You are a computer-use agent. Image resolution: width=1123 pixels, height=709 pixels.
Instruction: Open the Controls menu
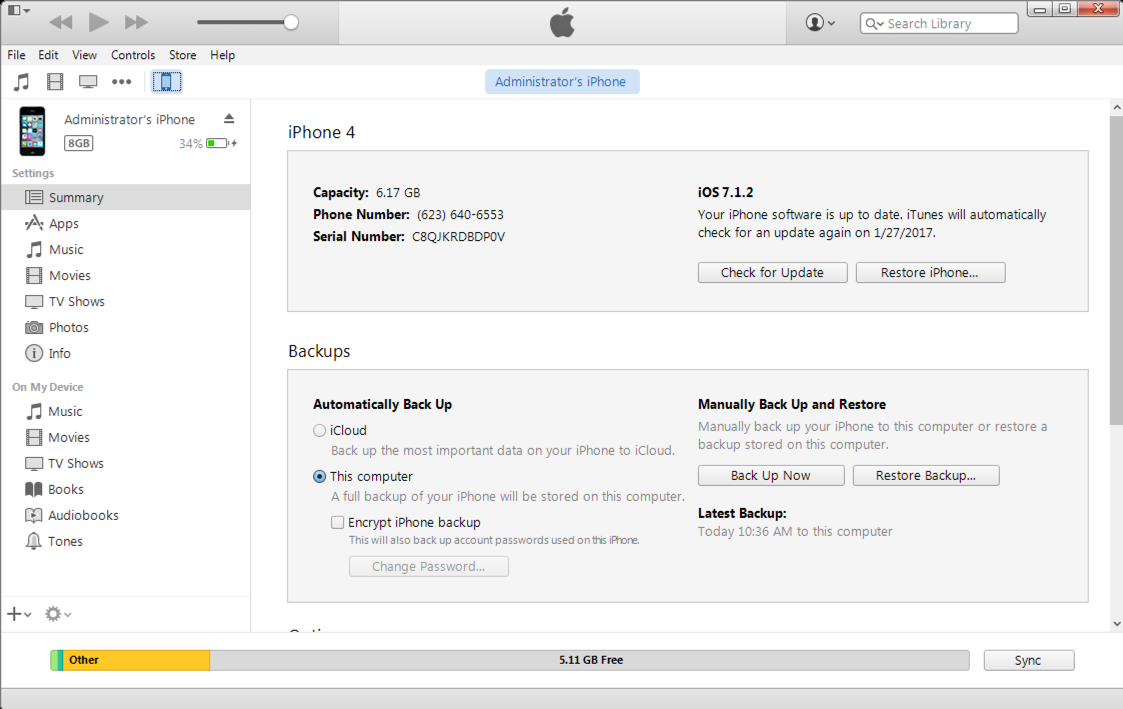pyautogui.click(x=132, y=55)
